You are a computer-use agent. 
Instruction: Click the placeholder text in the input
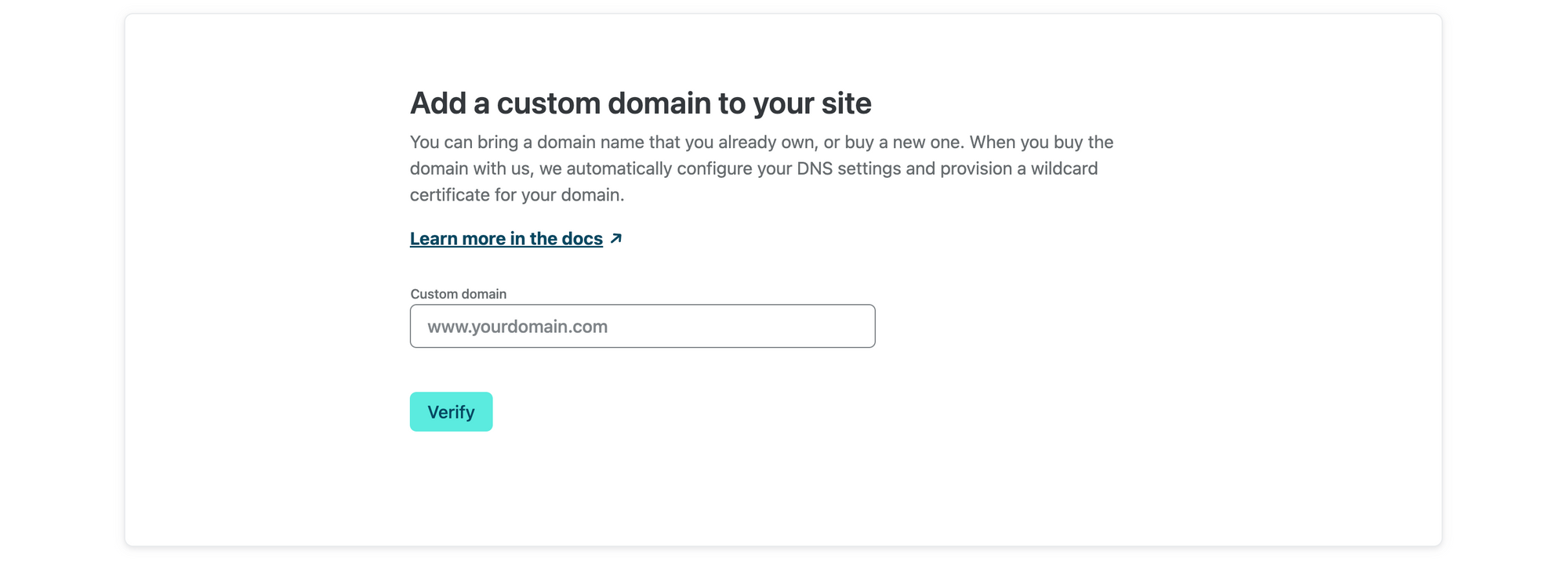click(517, 327)
